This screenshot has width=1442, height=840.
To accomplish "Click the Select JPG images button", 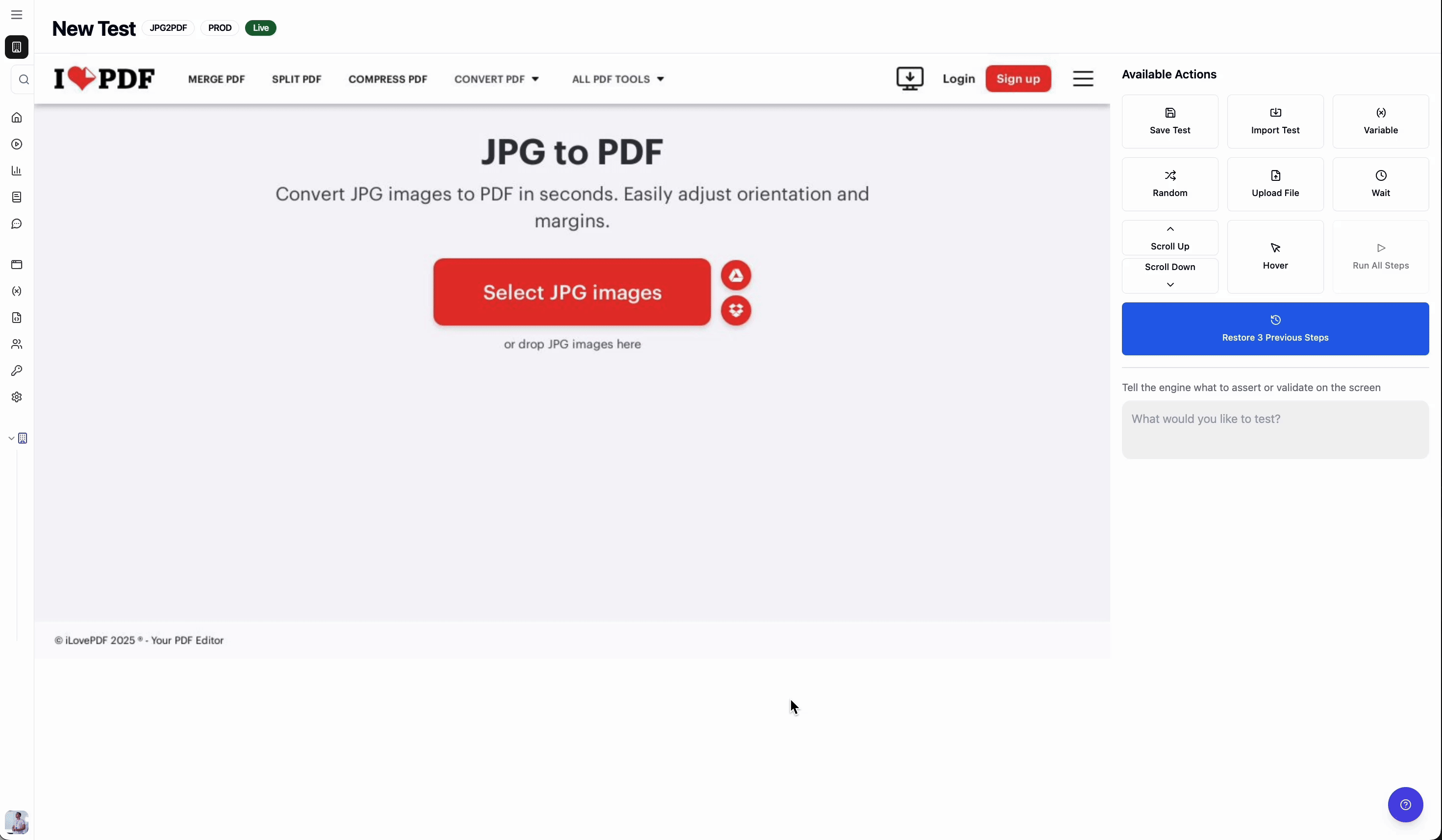I will point(572,292).
